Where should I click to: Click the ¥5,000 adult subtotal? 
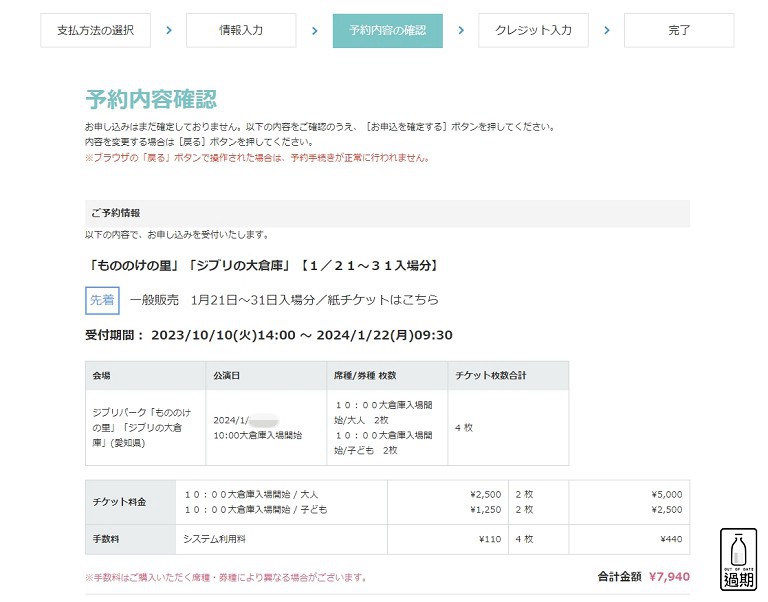[x=667, y=495]
